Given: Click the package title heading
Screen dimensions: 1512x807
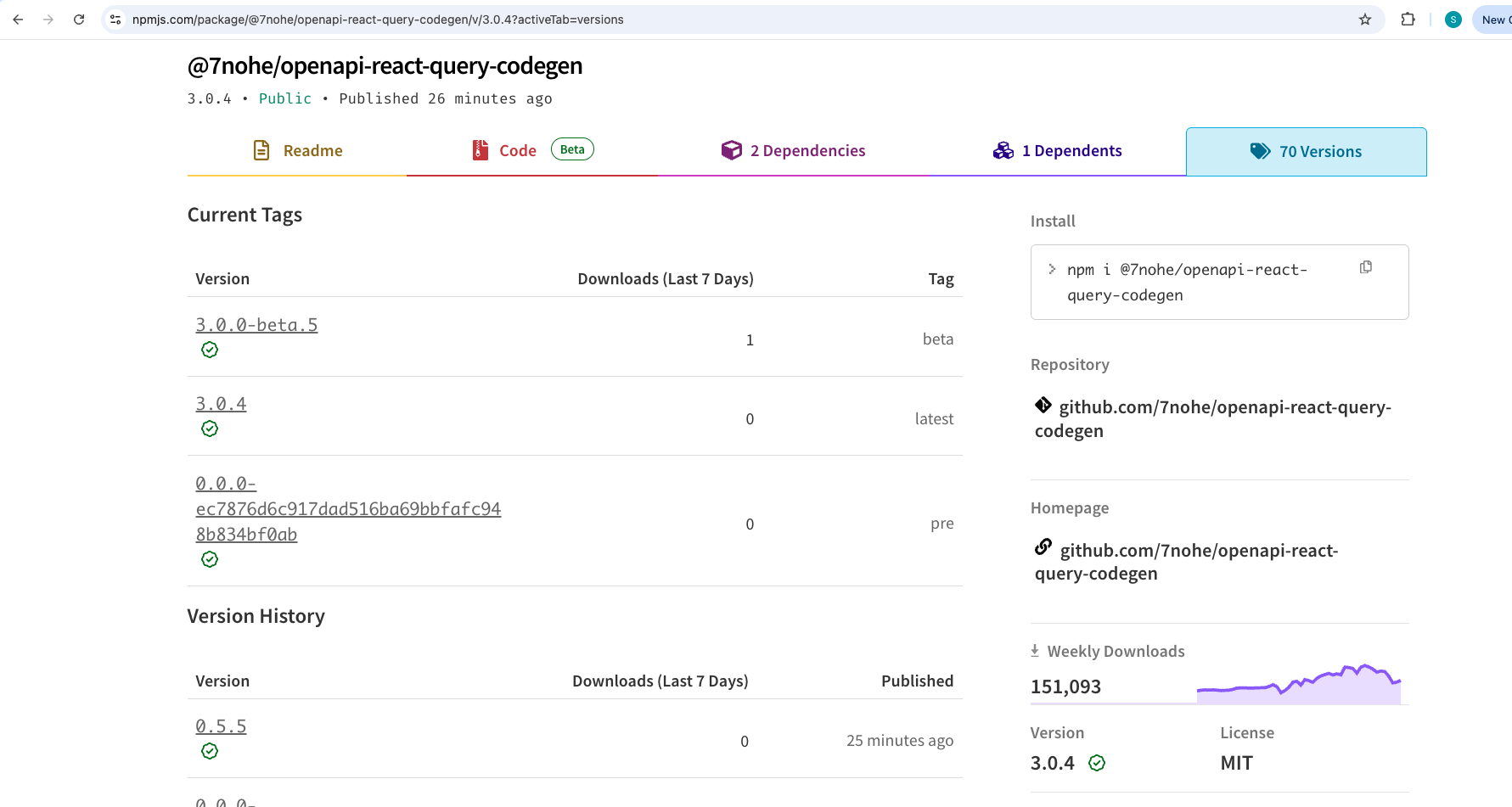Looking at the screenshot, I should pyautogui.click(x=385, y=65).
